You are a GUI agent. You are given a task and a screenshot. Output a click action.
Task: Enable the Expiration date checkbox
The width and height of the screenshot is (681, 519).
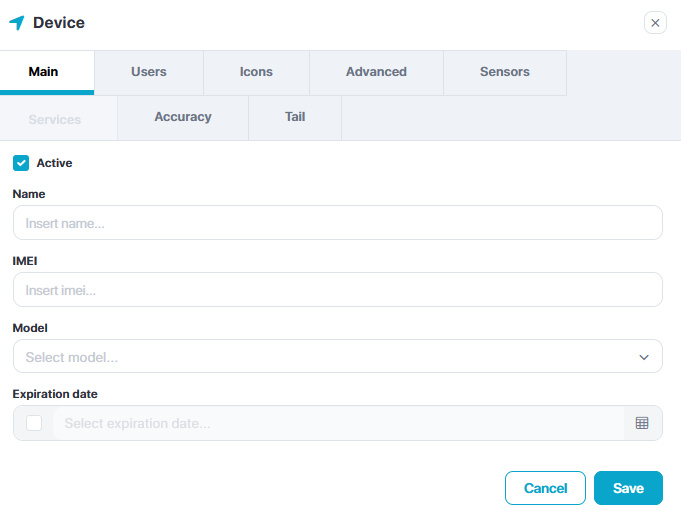pos(34,423)
